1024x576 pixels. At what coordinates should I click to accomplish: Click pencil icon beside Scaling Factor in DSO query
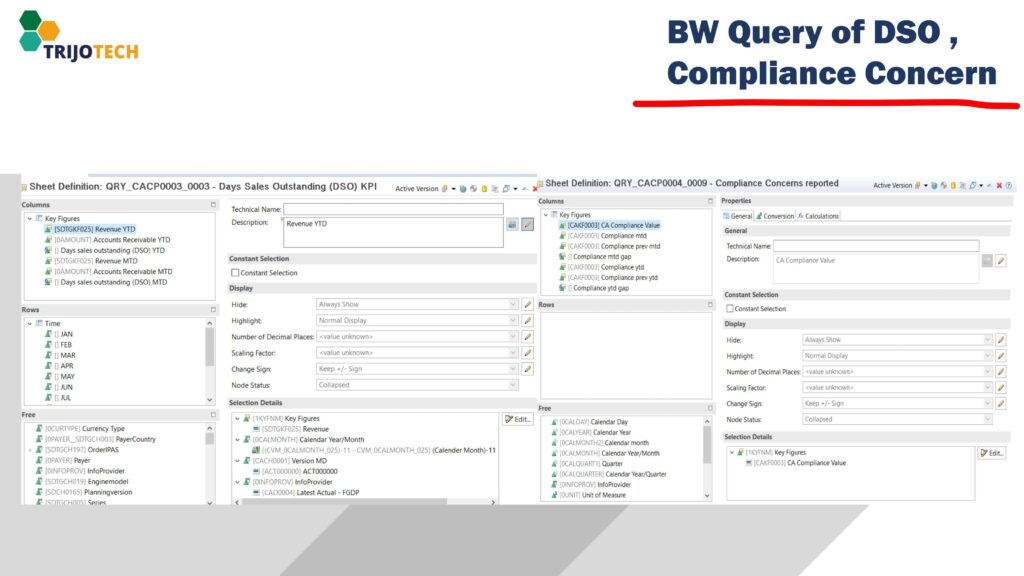coord(528,353)
